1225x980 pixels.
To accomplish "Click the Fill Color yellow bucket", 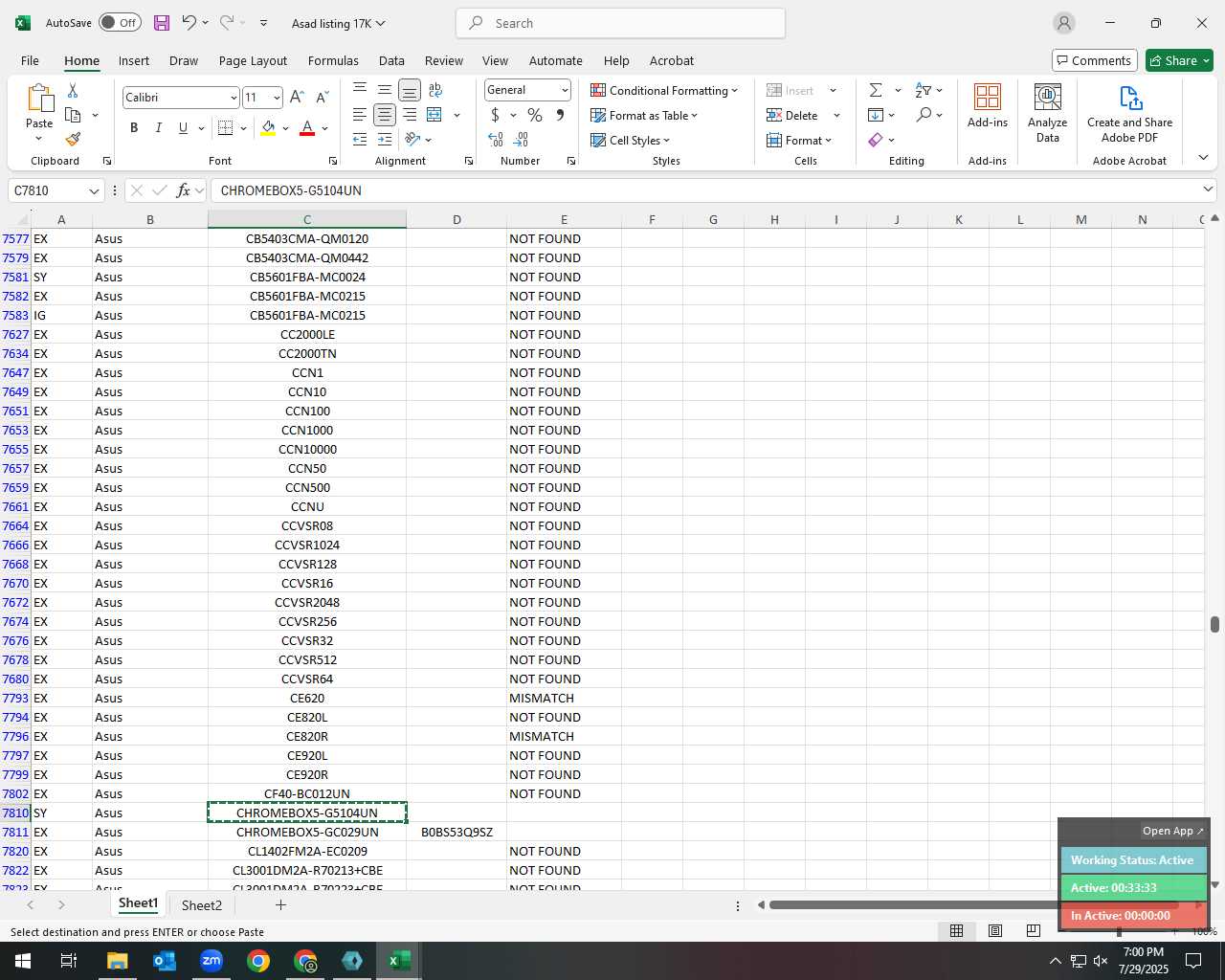I will [x=268, y=127].
